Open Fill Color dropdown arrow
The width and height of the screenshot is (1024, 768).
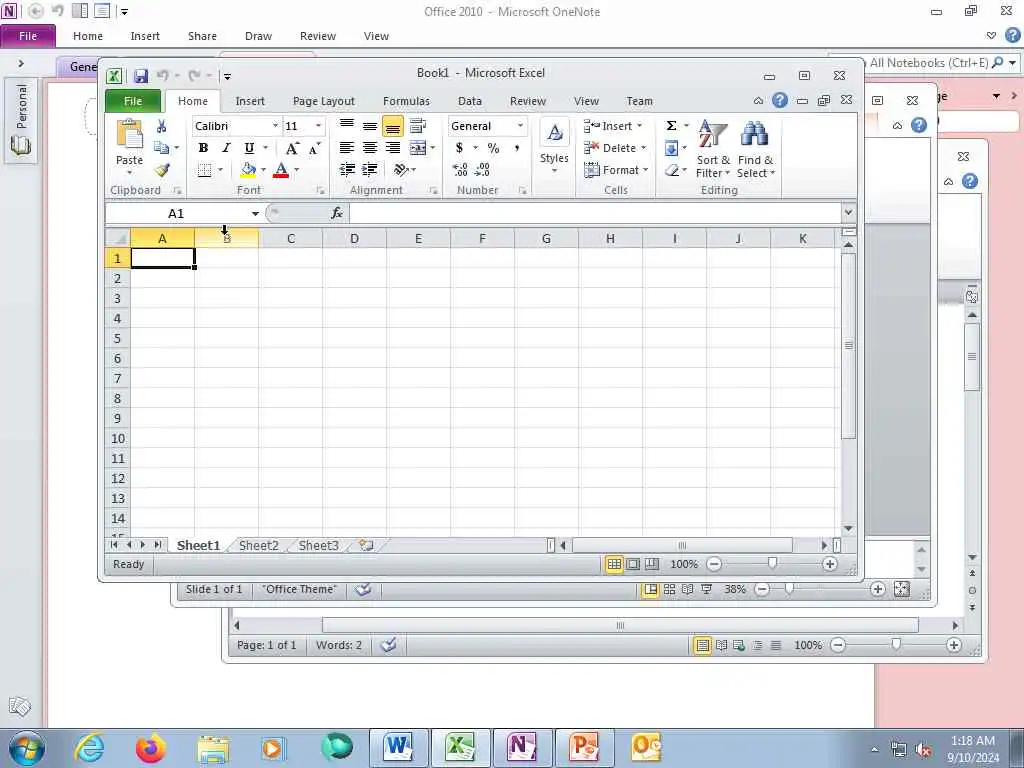(263, 170)
